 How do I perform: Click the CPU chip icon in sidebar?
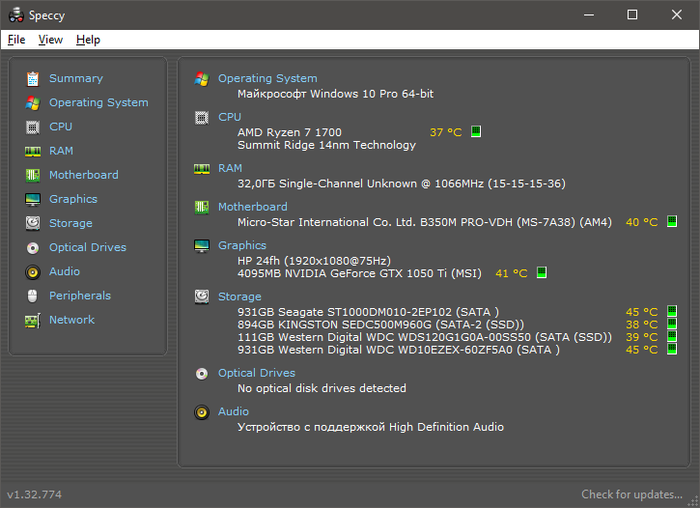[x=33, y=127]
